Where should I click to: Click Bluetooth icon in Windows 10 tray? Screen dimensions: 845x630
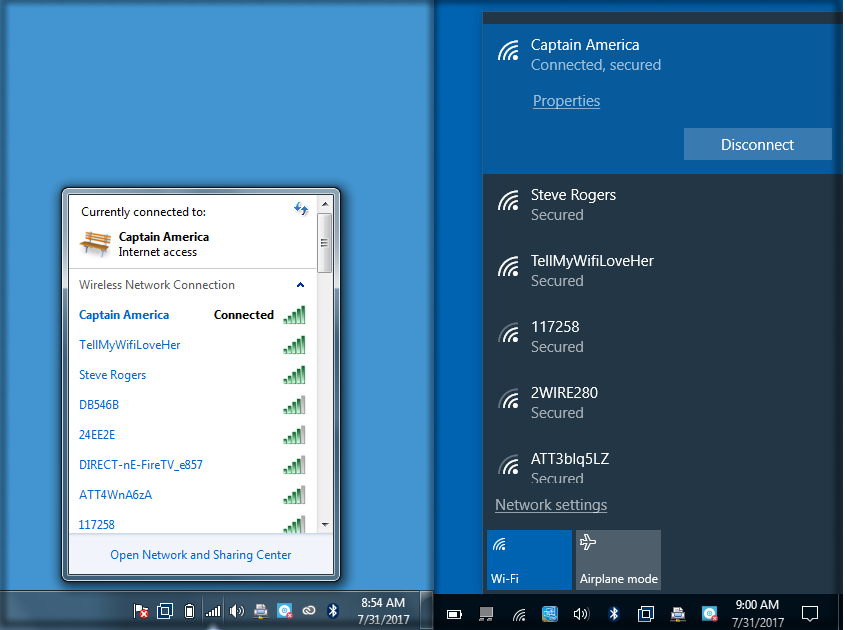click(x=615, y=613)
